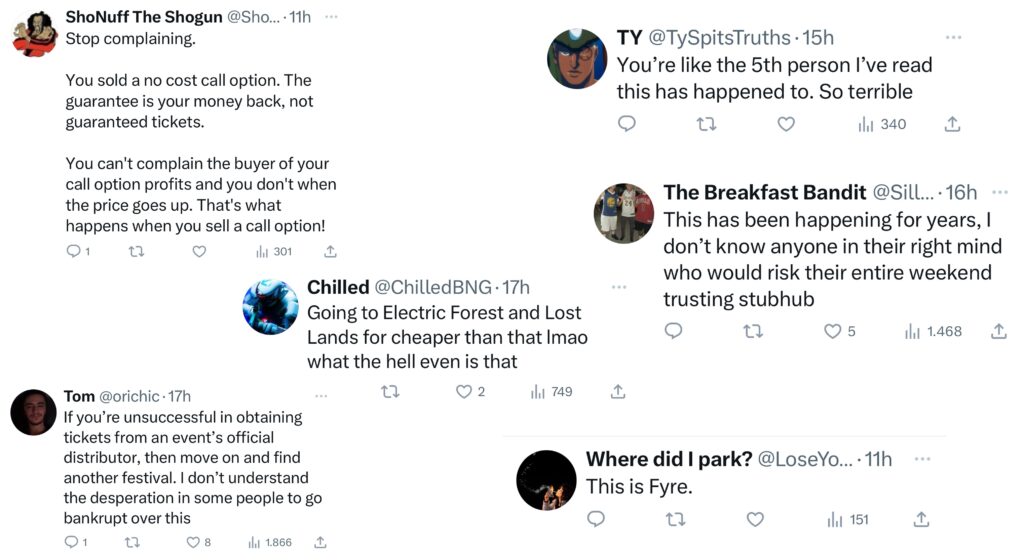Open more menu on ShoNuff's tweet
Screen dimensions: 1024x560
(x=332, y=17)
